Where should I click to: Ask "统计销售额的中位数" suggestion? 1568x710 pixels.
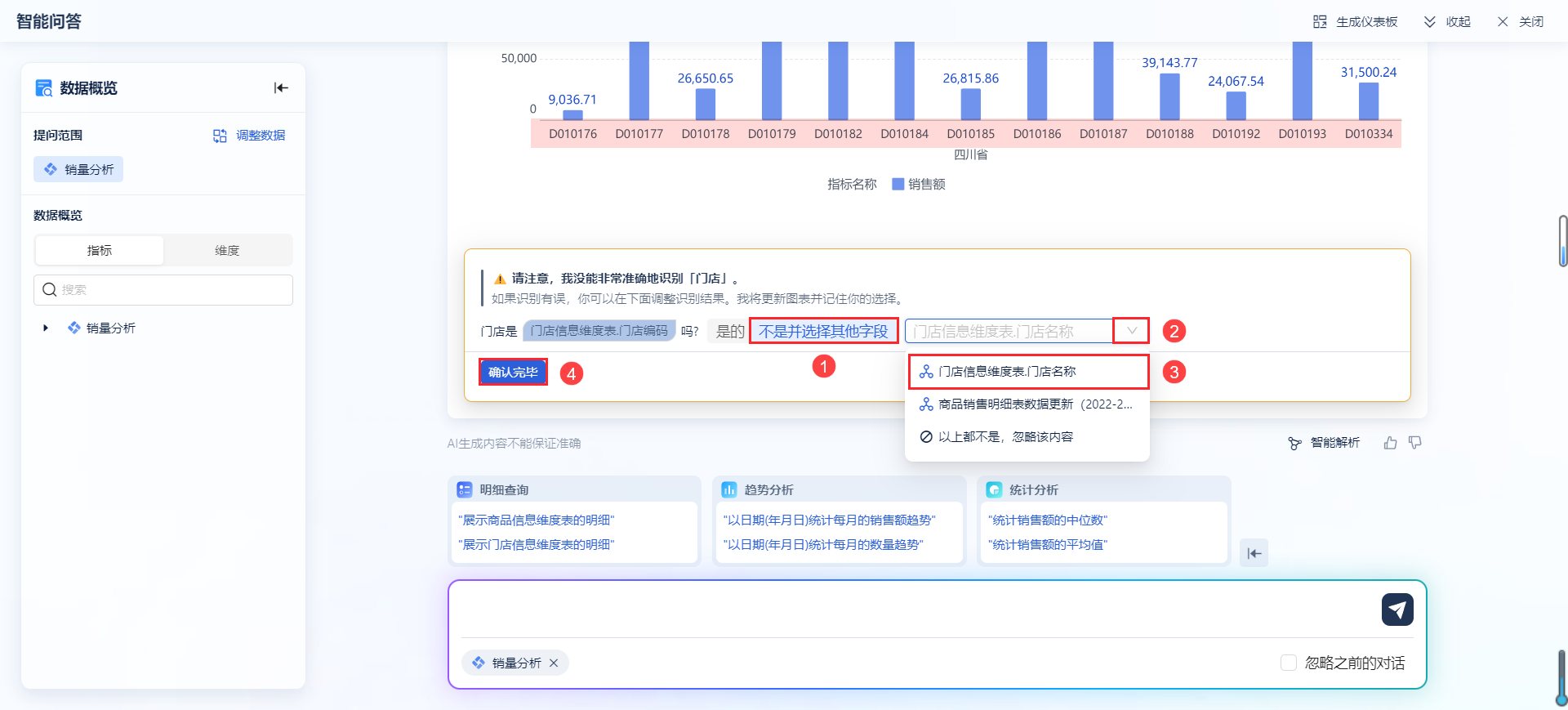(x=1048, y=520)
